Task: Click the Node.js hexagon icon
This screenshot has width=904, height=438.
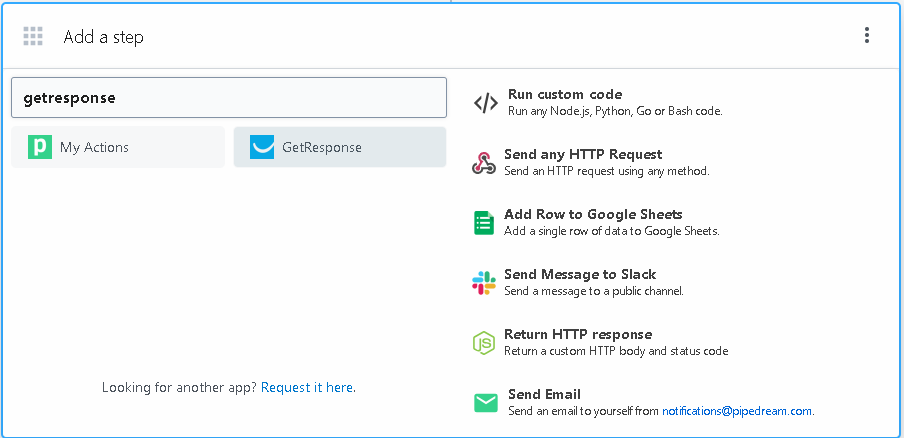Action: coord(484,343)
